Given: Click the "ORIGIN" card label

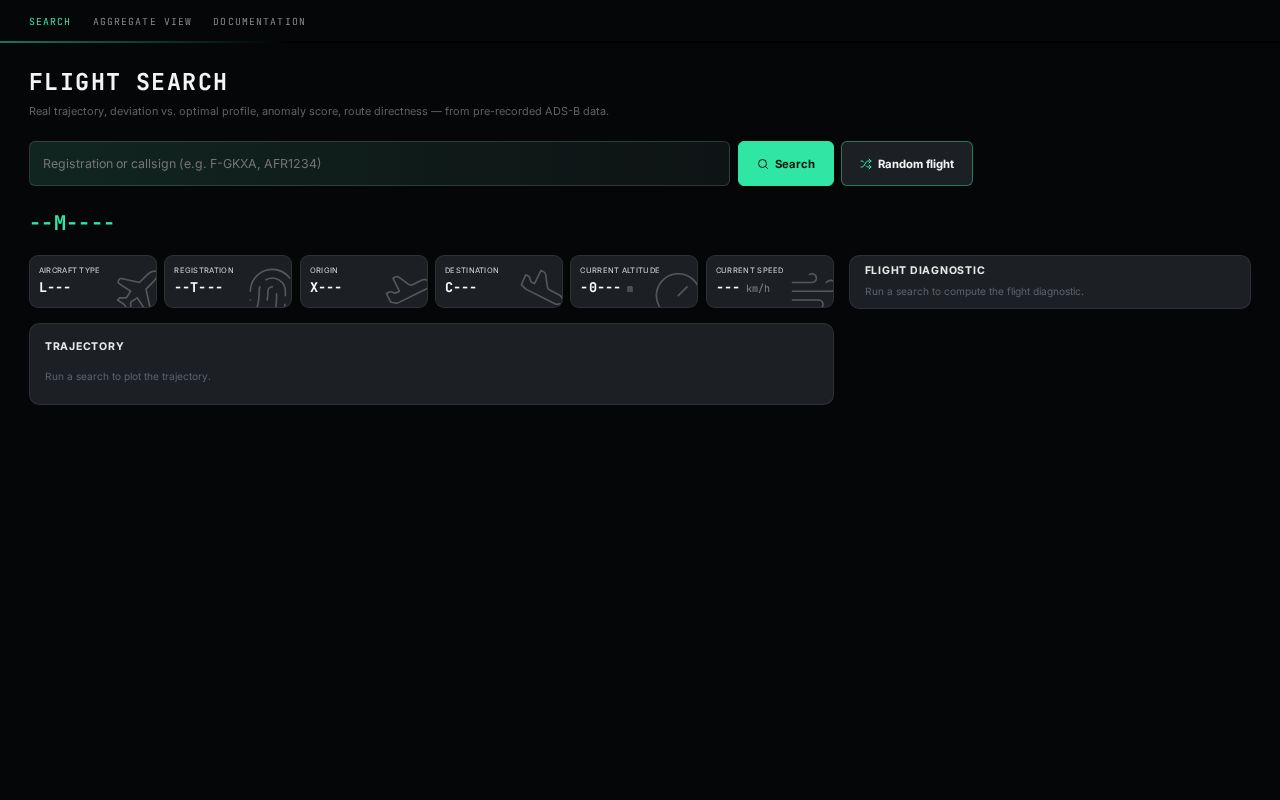Looking at the screenshot, I should coord(324,270).
